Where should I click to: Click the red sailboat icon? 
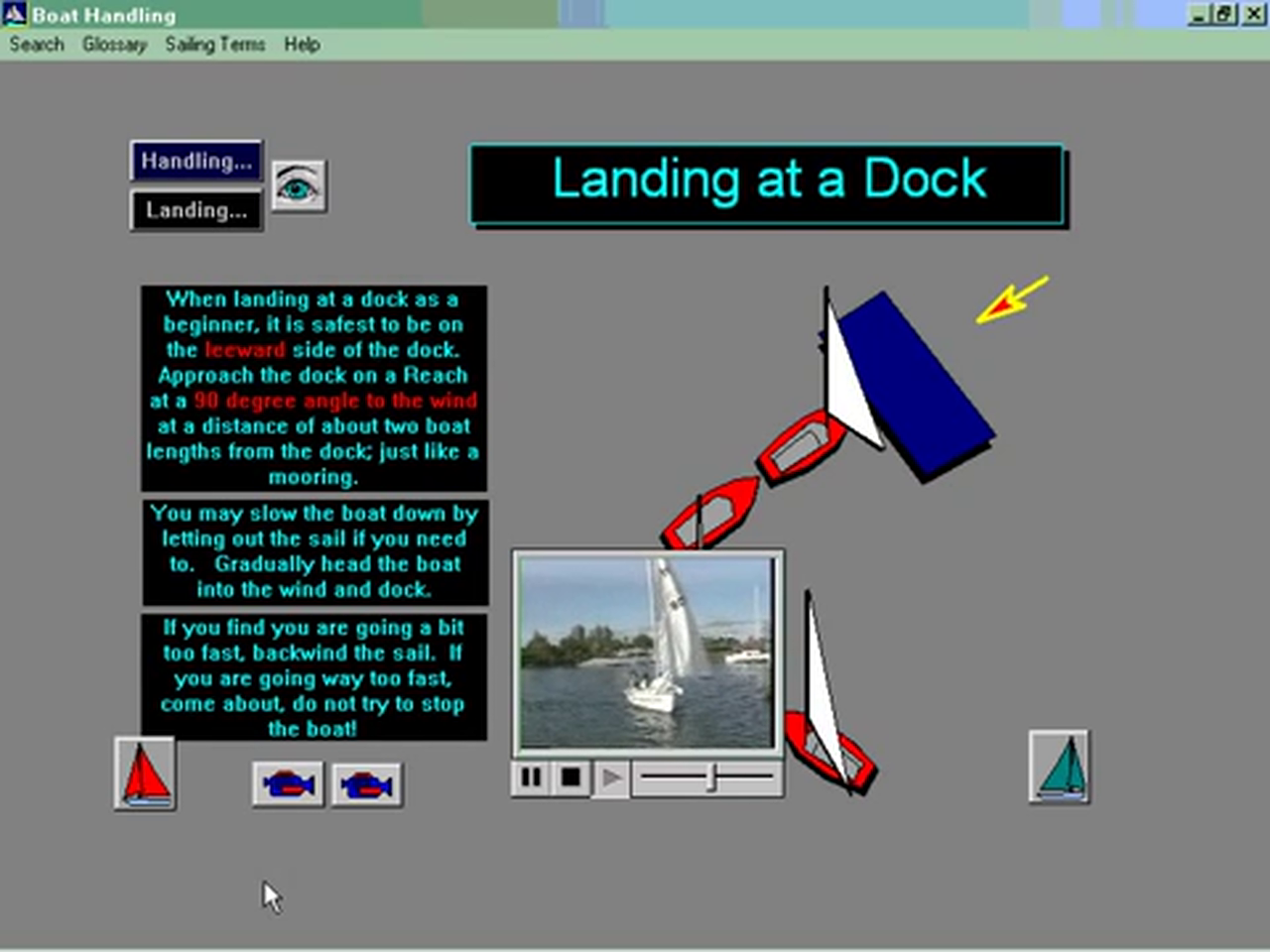coord(145,773)
